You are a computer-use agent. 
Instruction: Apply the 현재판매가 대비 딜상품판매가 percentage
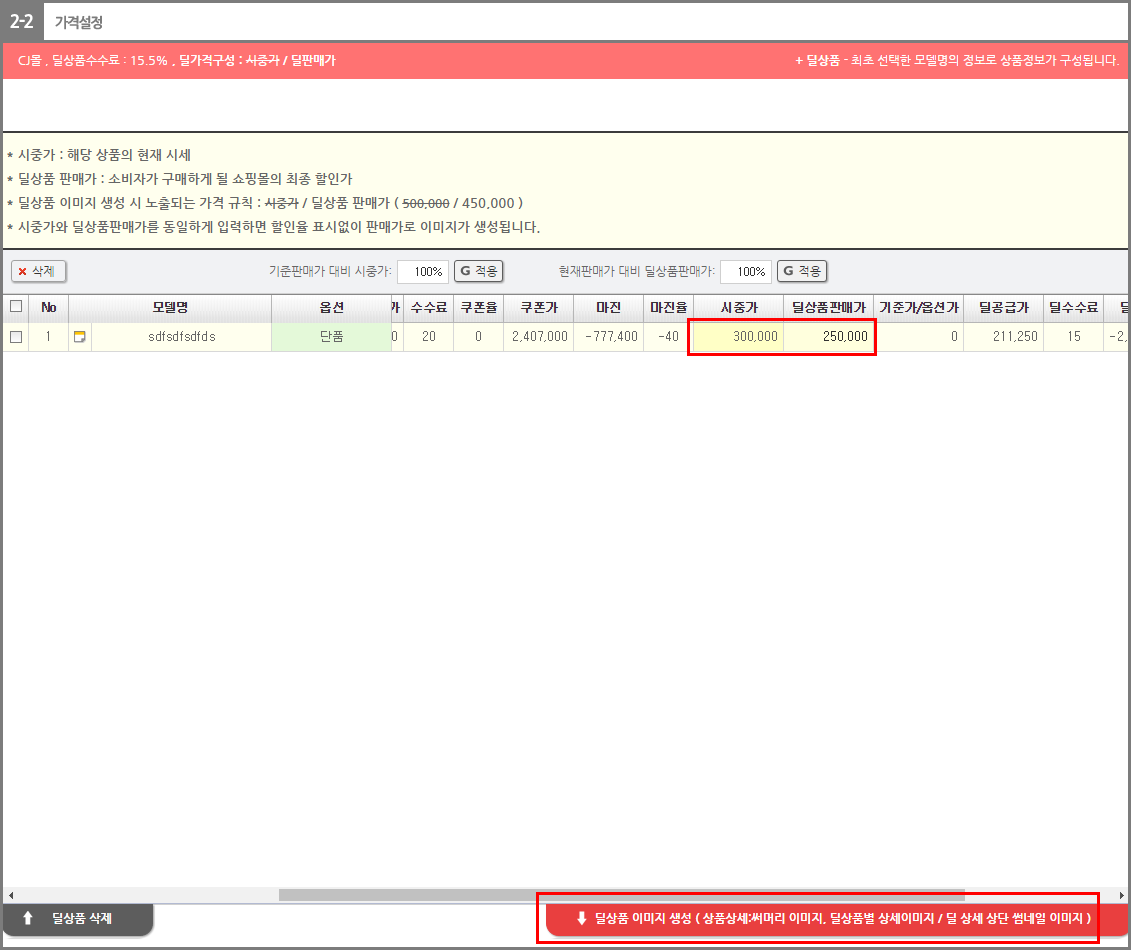[x=802, y=271]
